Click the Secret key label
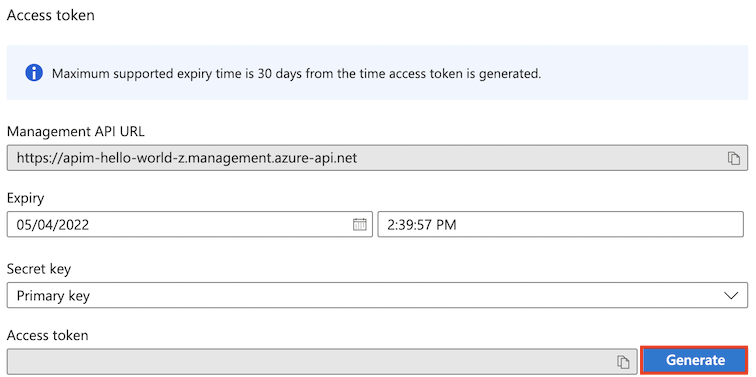Viewport: 756px width, 377px height. pos(39,269)
